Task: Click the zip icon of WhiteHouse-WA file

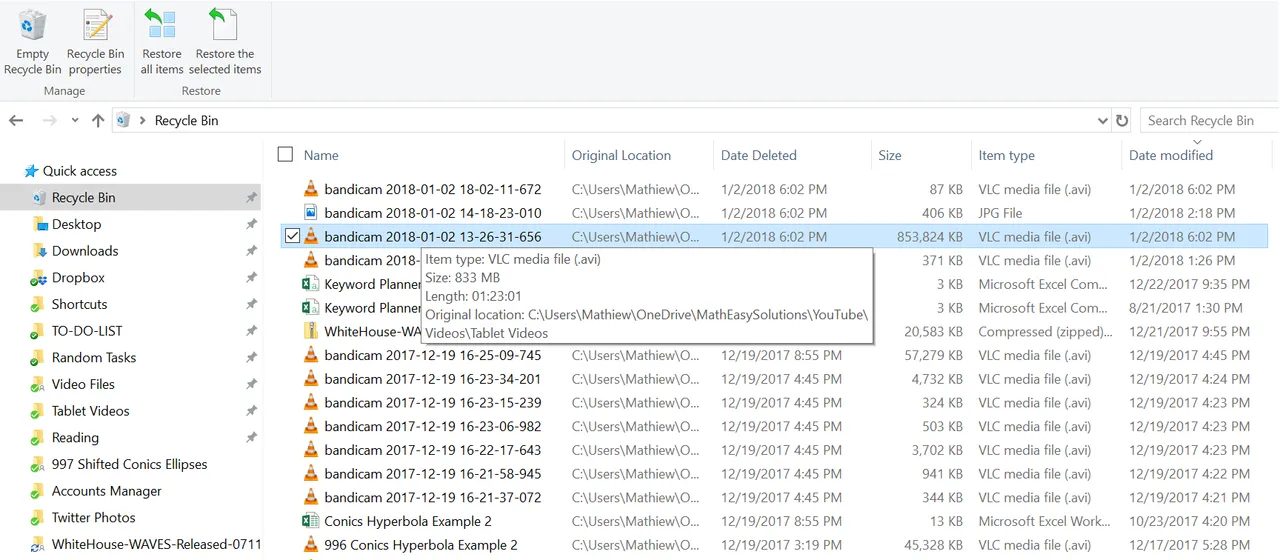Action: (x=310, y=331)
